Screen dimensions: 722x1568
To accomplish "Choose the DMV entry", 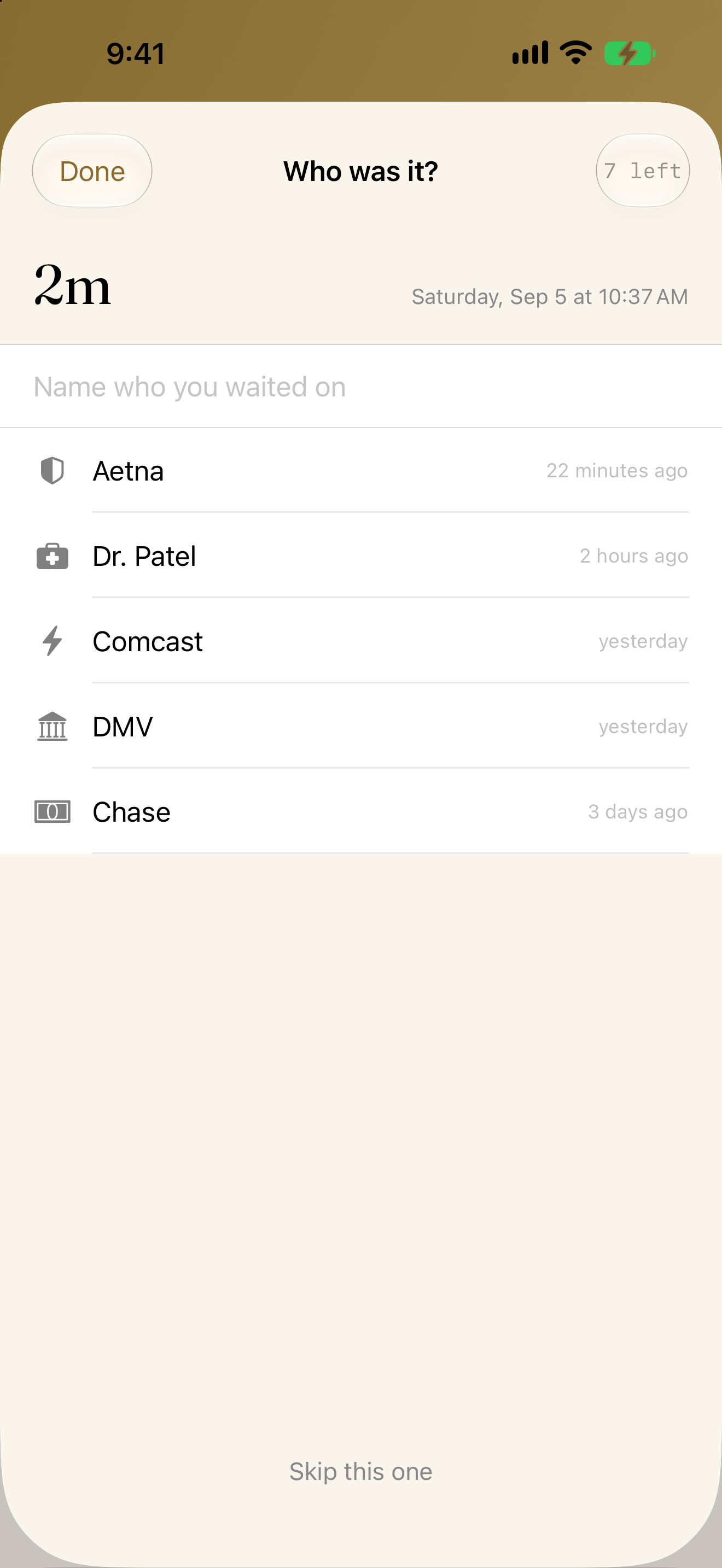I will (361, 726).
